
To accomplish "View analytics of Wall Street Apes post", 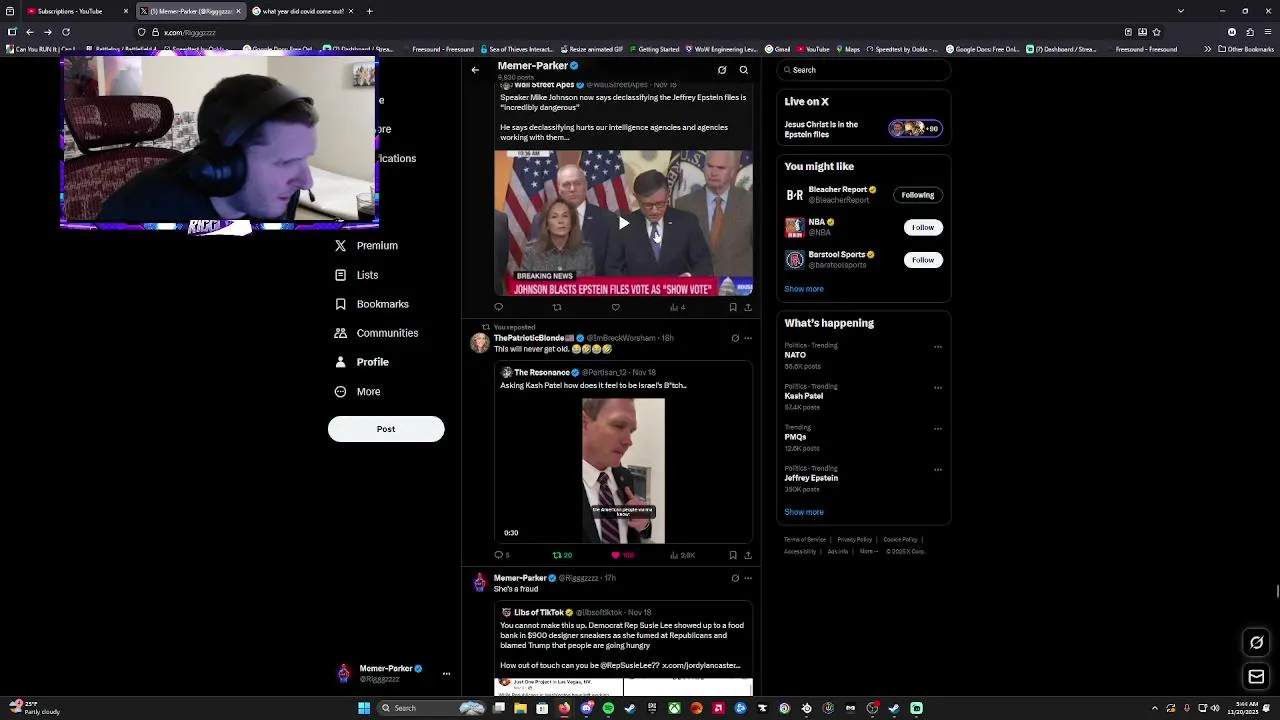I will 677,307.
